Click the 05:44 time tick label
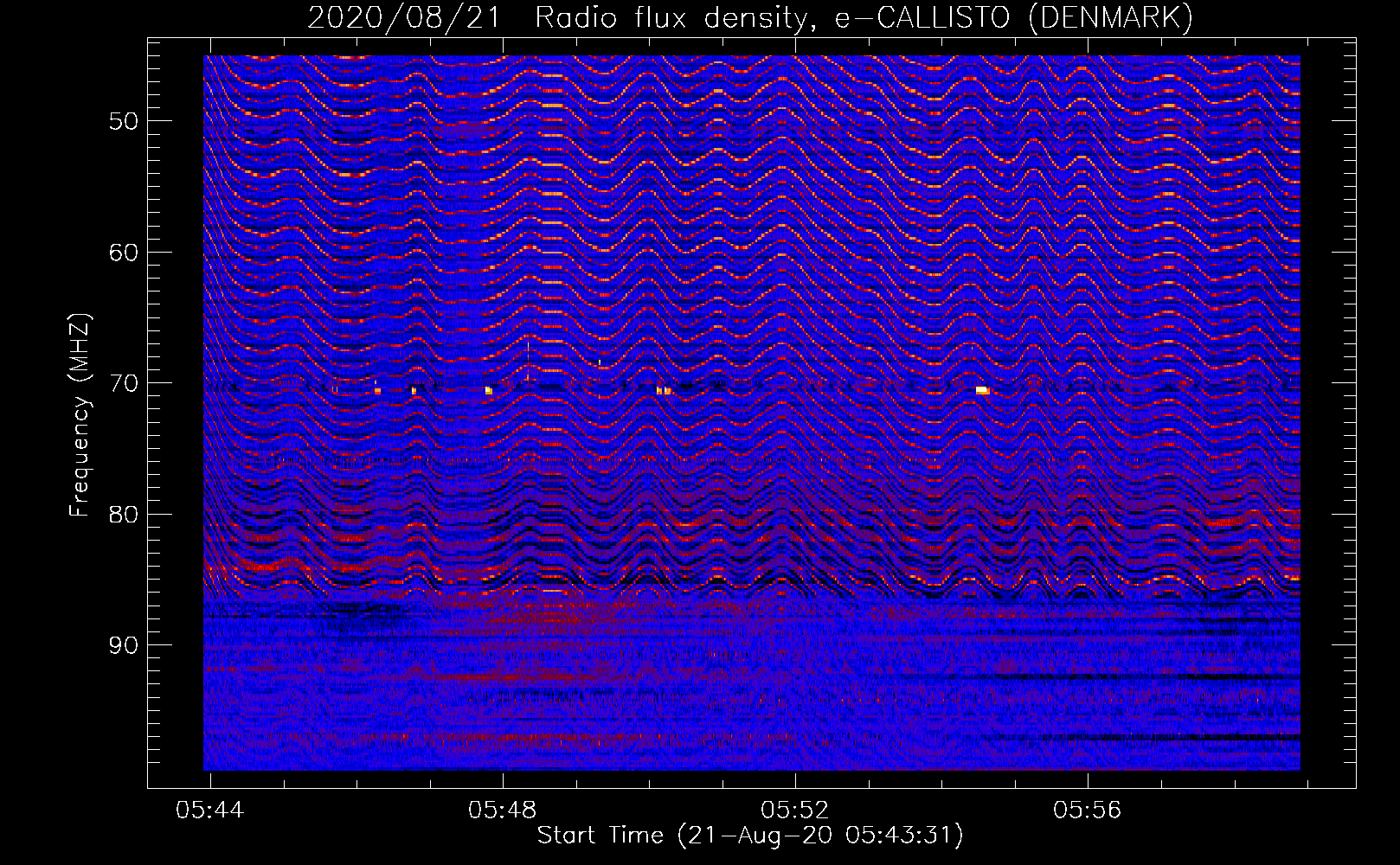 click(209, 811)
